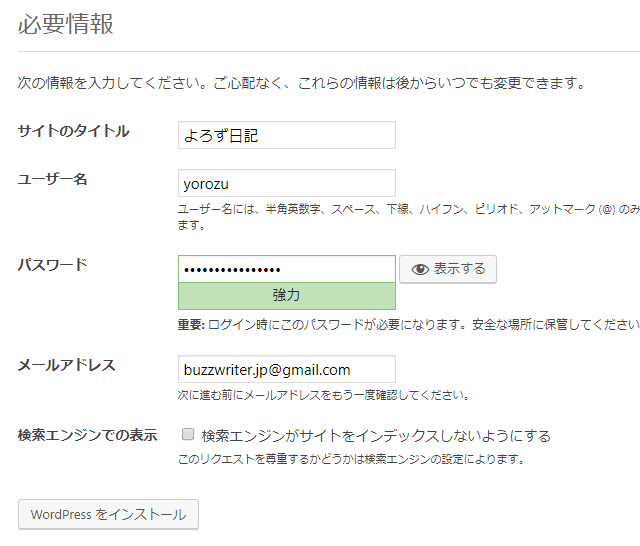
Task: Click the パスワード field label
Action: 53,265
